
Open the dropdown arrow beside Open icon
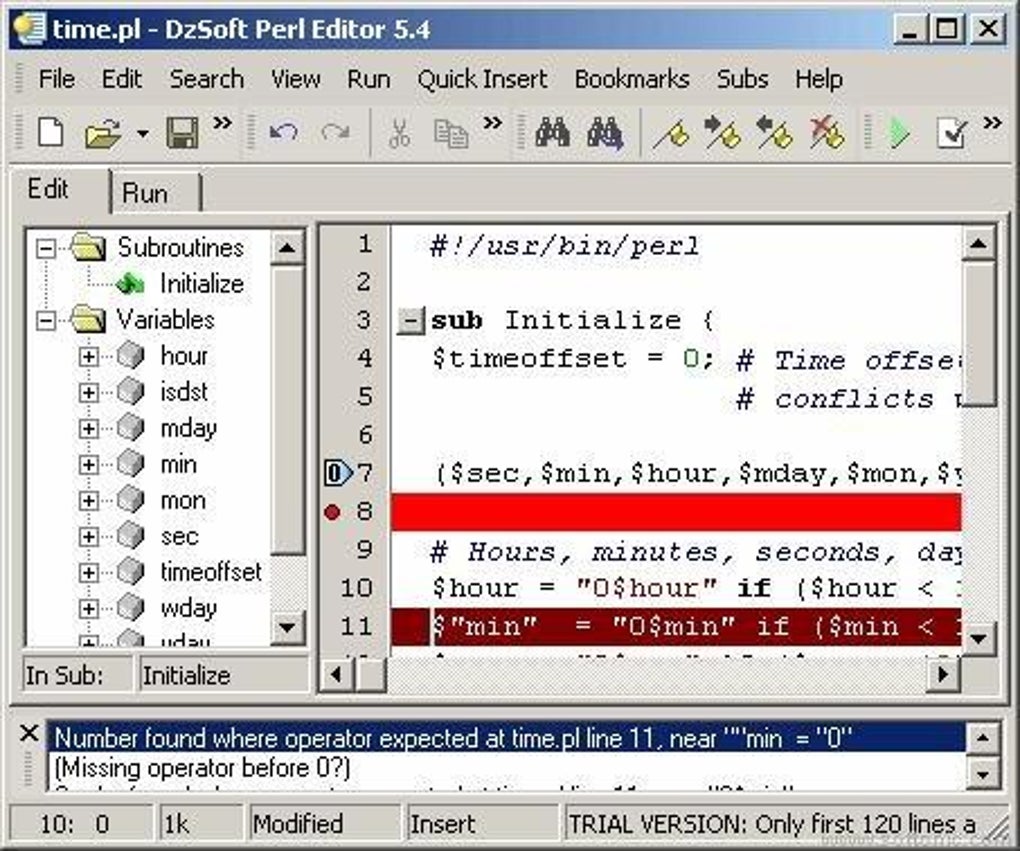click(x=142, y=134)
